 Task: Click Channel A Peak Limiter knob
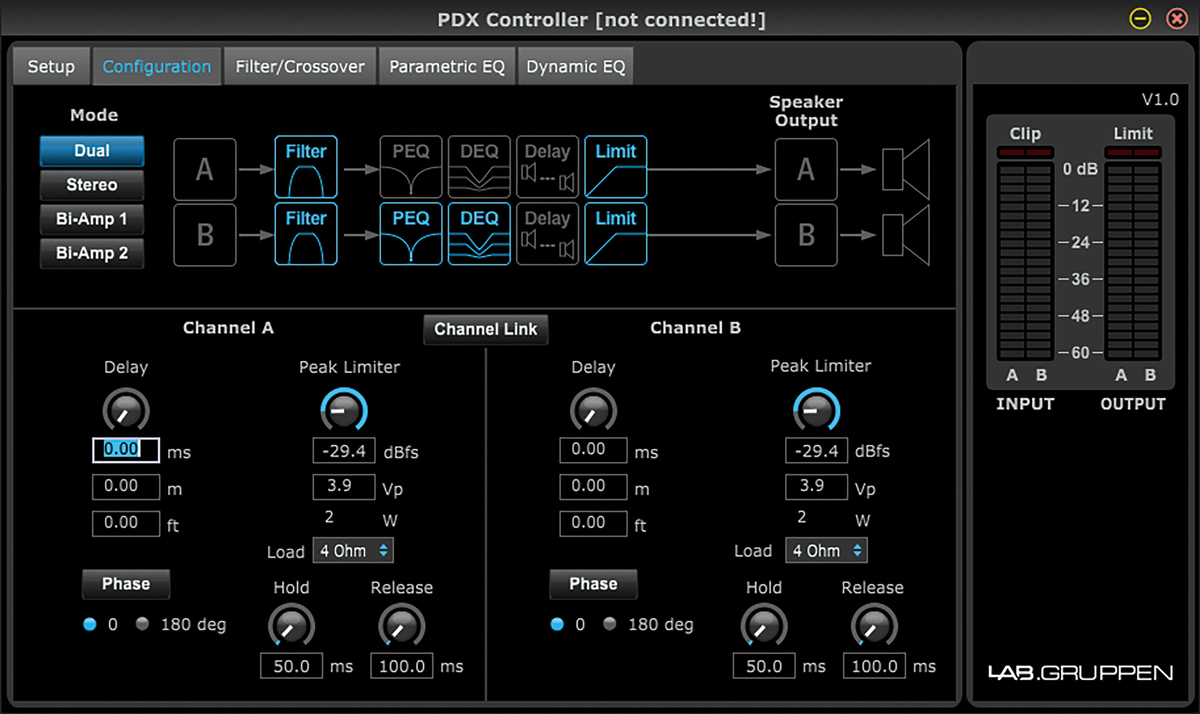[x=344, y=410]
